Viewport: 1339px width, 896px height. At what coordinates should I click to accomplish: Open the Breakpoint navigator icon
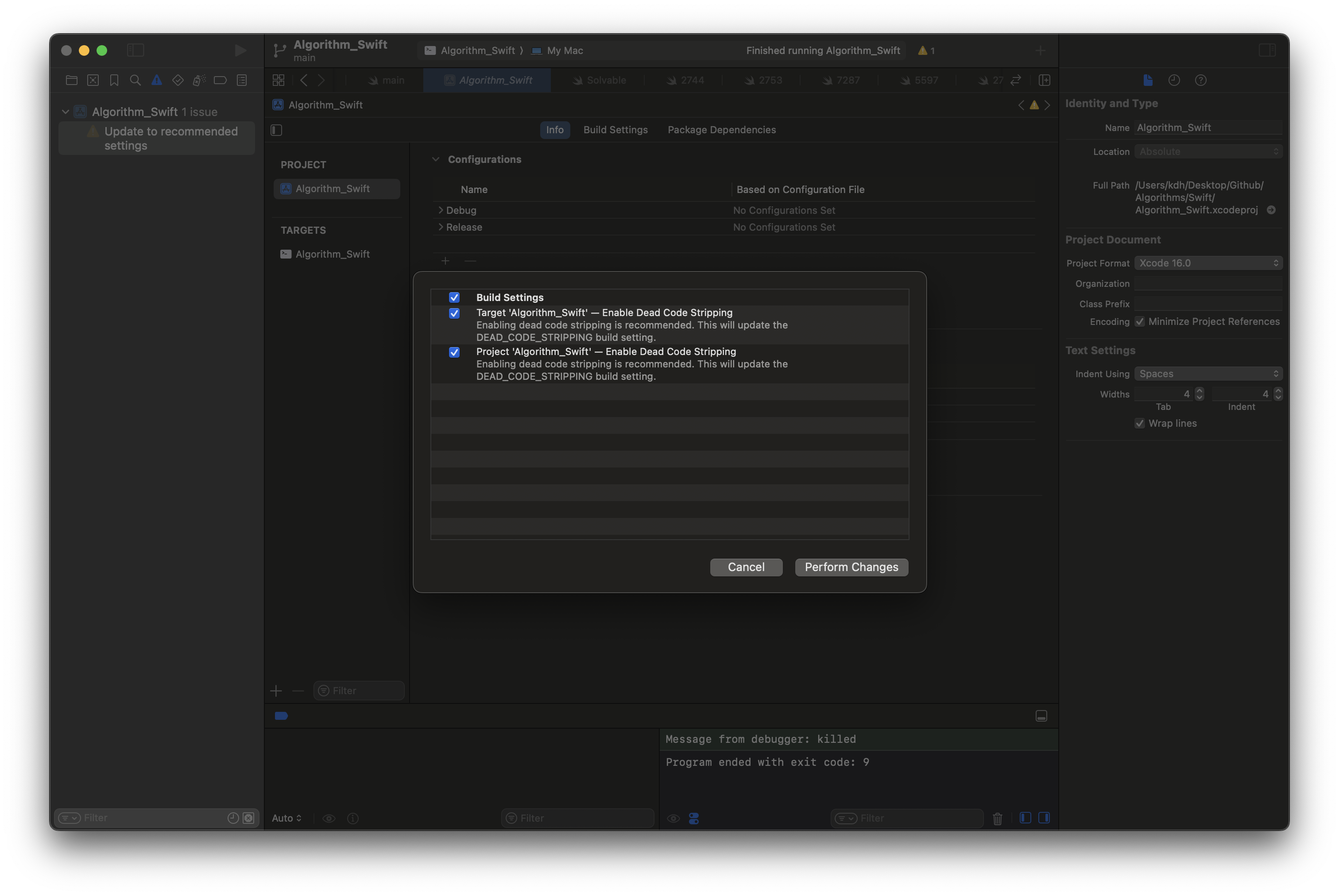coord(220,81)
